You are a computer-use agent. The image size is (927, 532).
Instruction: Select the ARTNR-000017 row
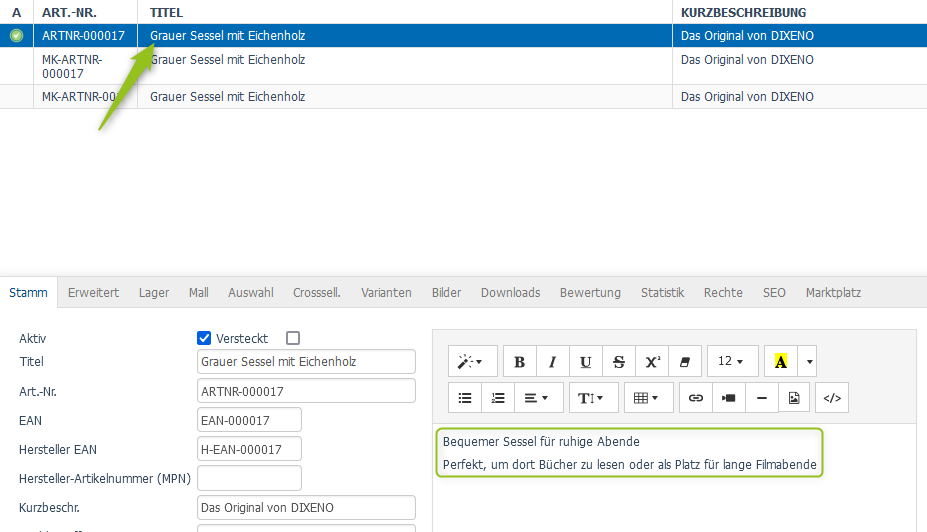[464, 35]
